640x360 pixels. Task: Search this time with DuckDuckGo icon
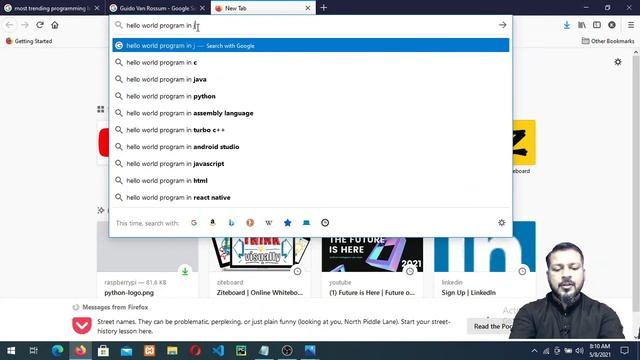tap(250, 222)
